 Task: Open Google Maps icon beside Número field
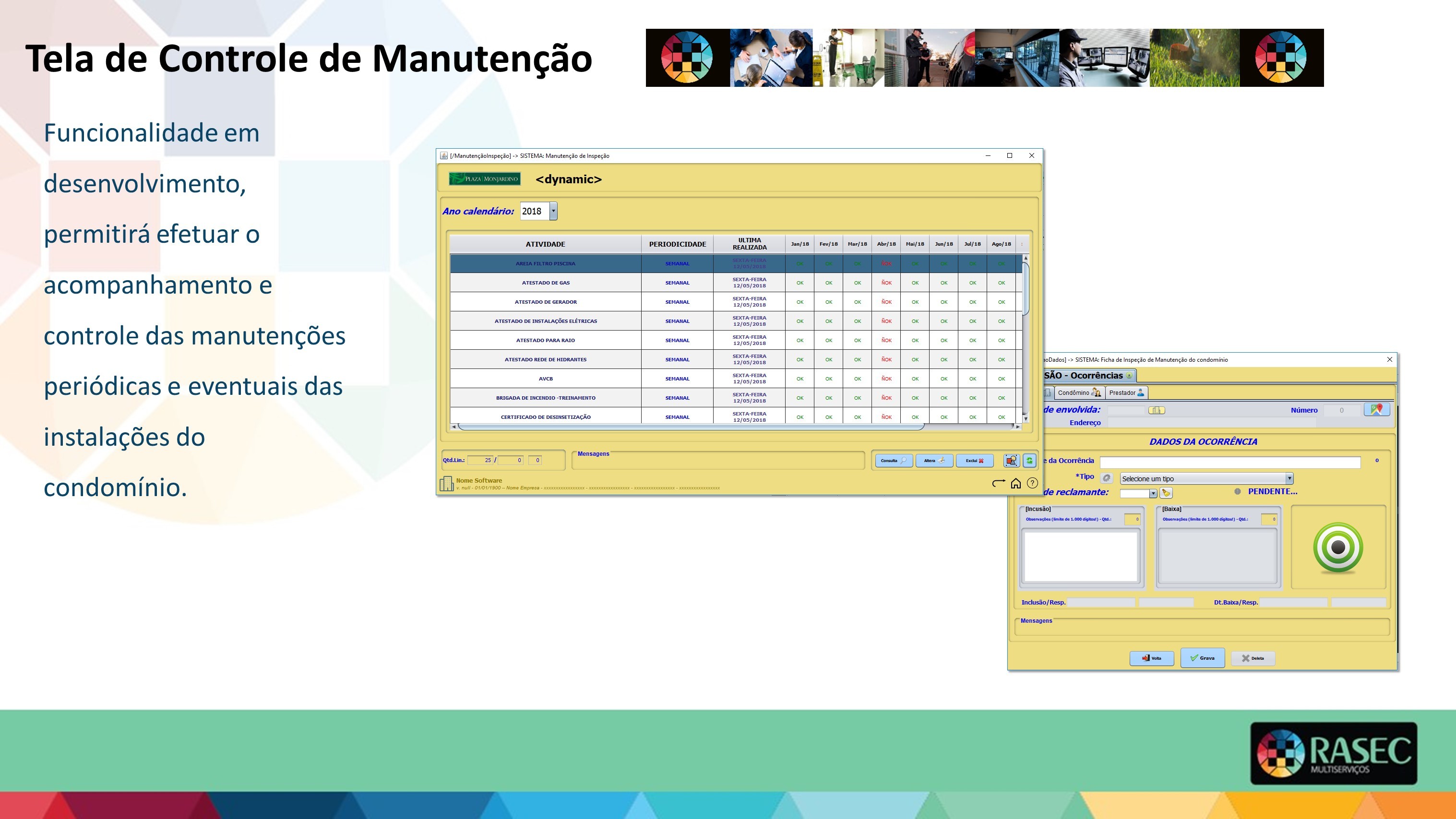[1378, 410]
